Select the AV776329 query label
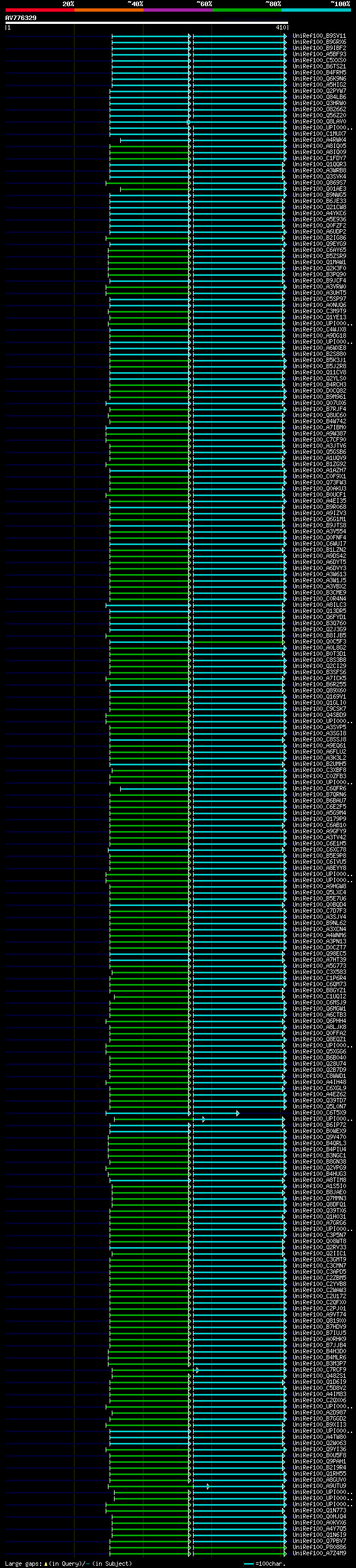Viewport: 356px width, 1568px height. 21,18
